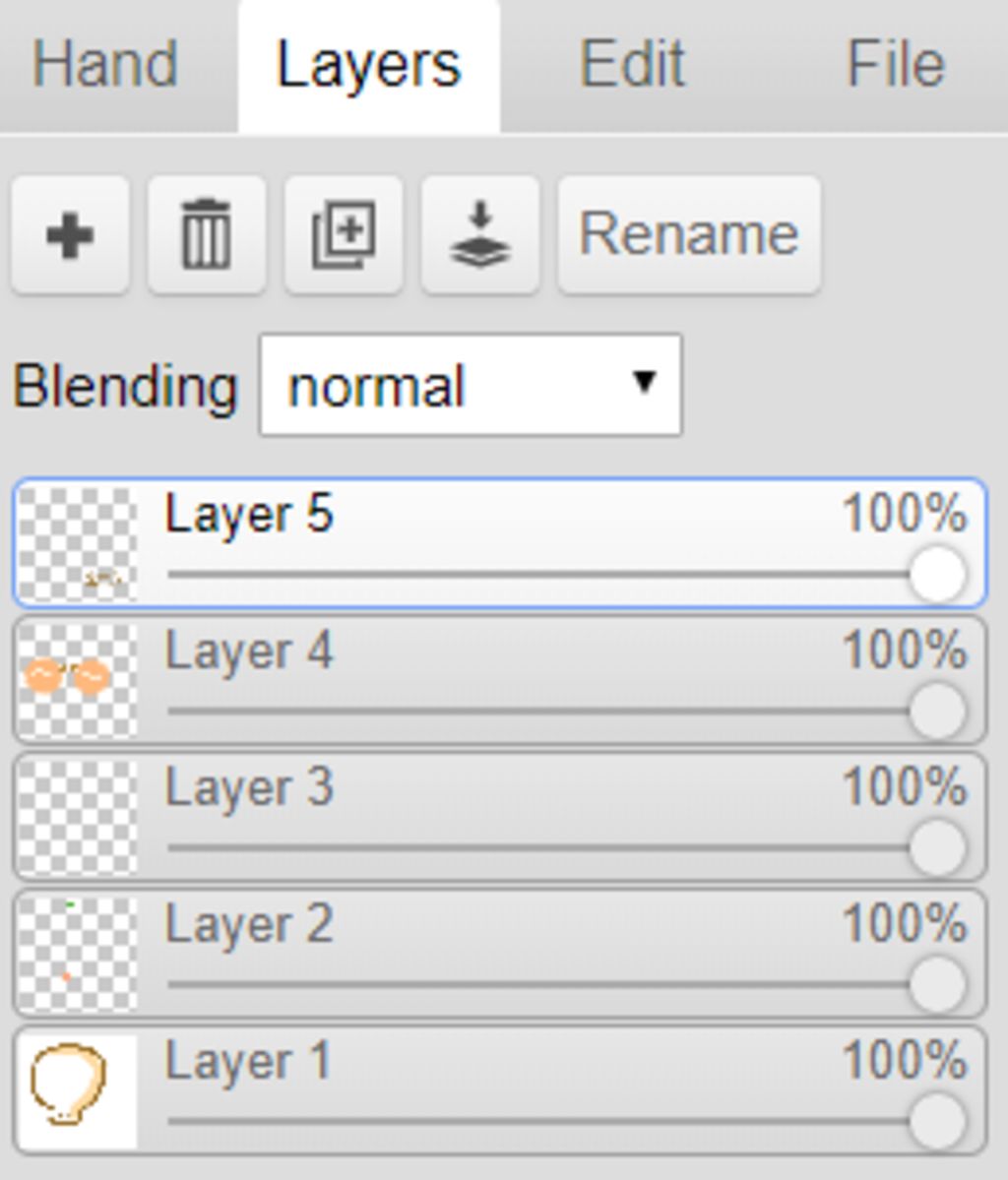Select Layer 3 in the list
This screenshot has width=1008, height=1180.
(x=500, y=817)
